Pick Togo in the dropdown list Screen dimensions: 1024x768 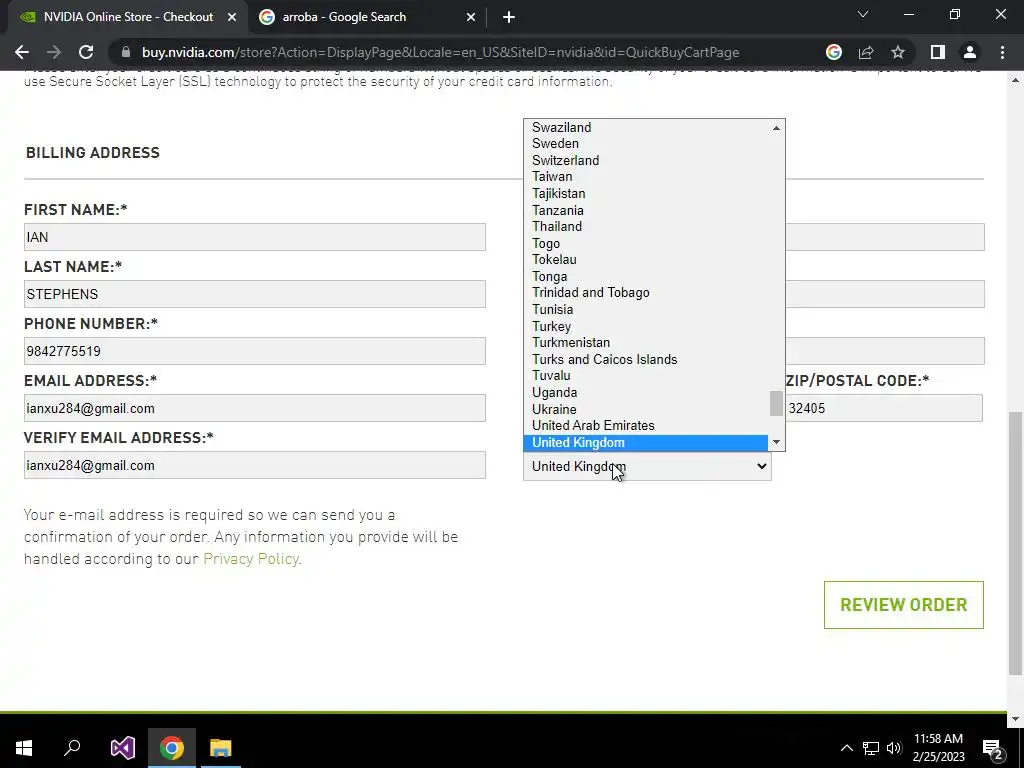(645, 244)
